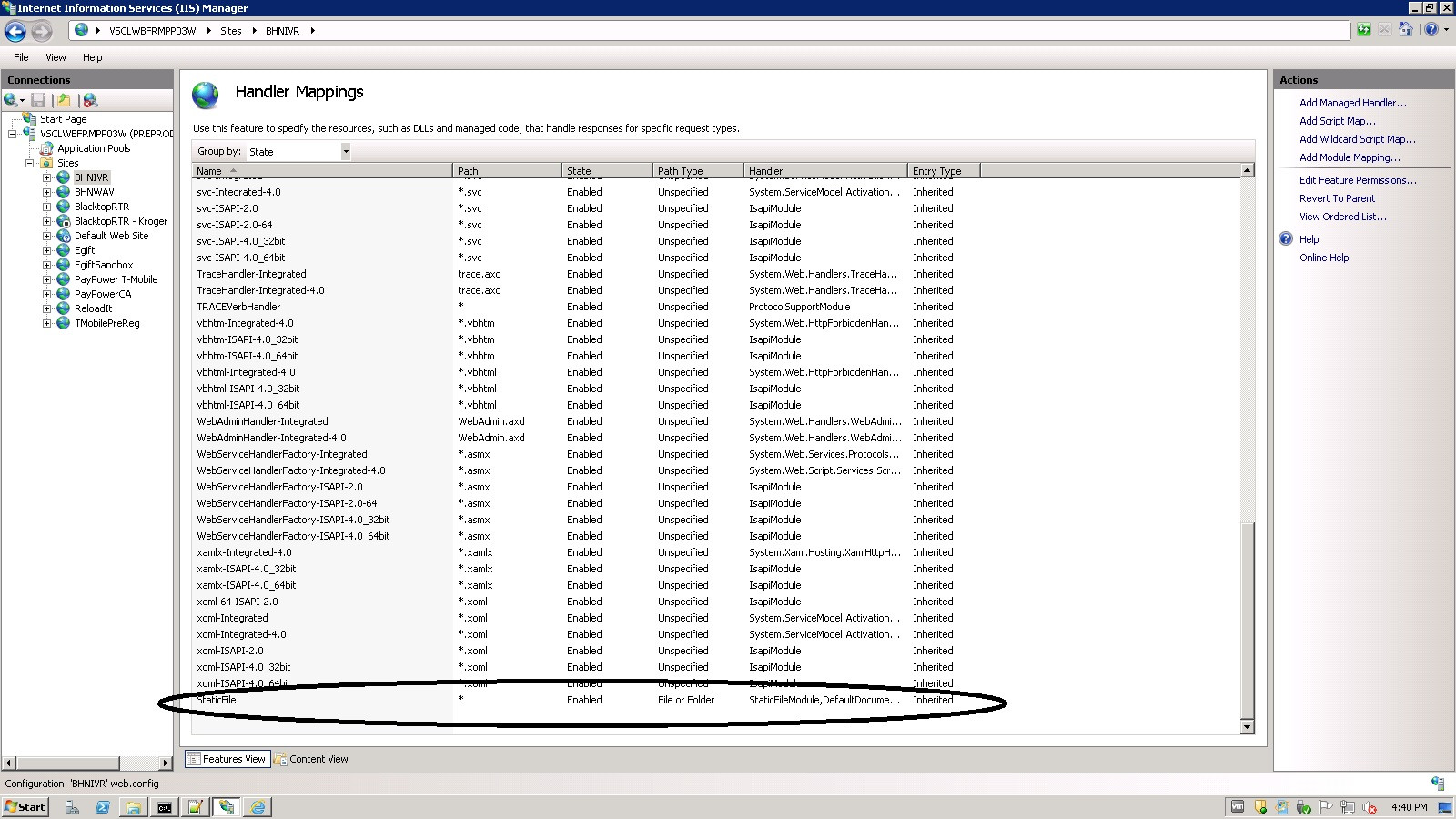This screenshot has height=819, width=1456.
Task: Select the VSCLWBFRMPP03W server node
Action: click(x=106, y=134)
